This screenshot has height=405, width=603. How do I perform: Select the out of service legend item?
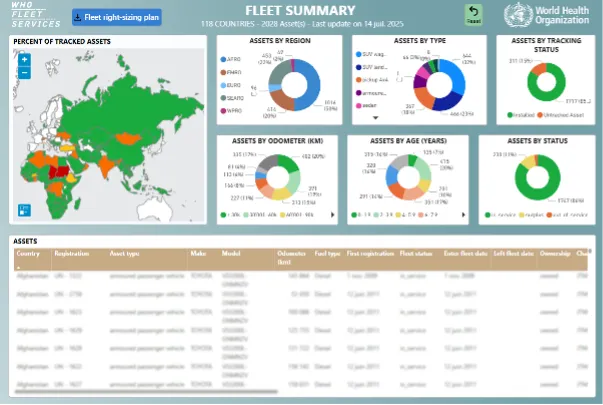pos(567,215)
